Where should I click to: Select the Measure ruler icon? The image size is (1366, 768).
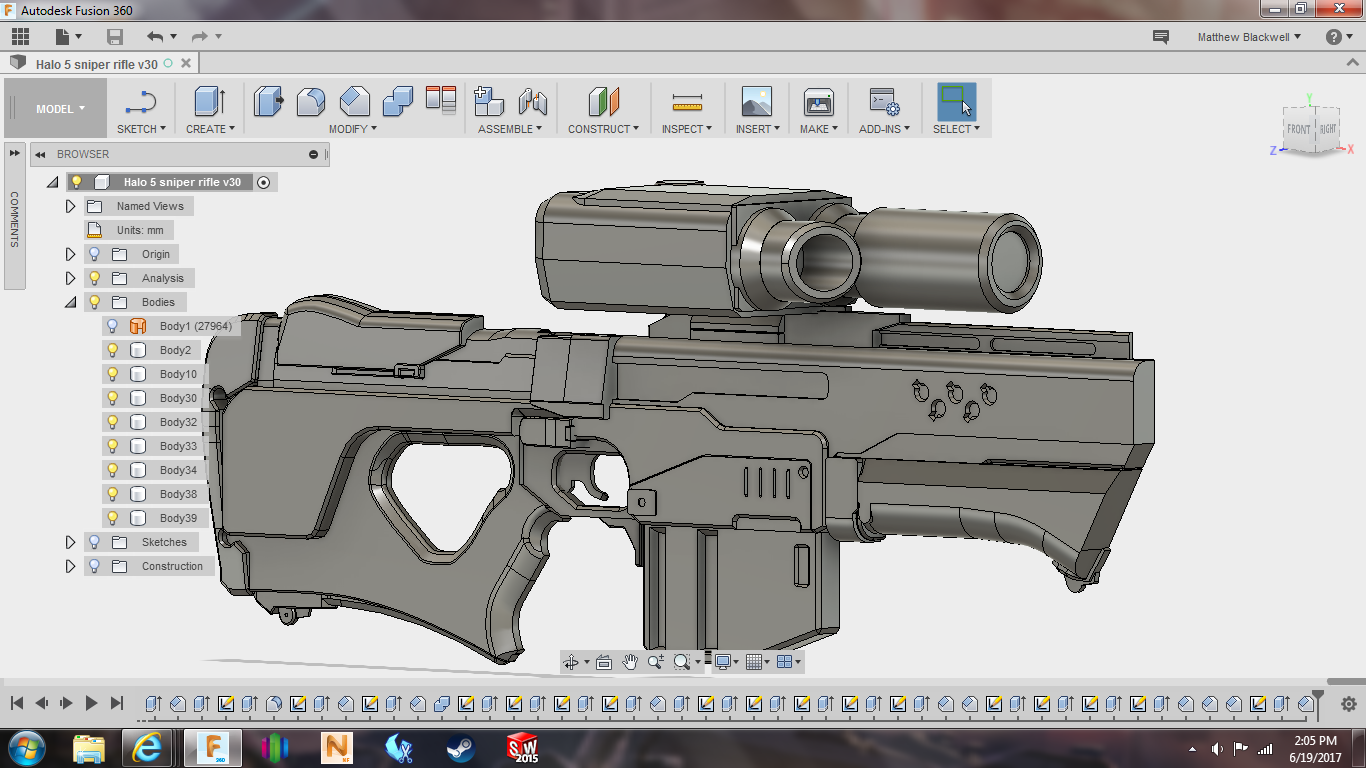[687, 102]
